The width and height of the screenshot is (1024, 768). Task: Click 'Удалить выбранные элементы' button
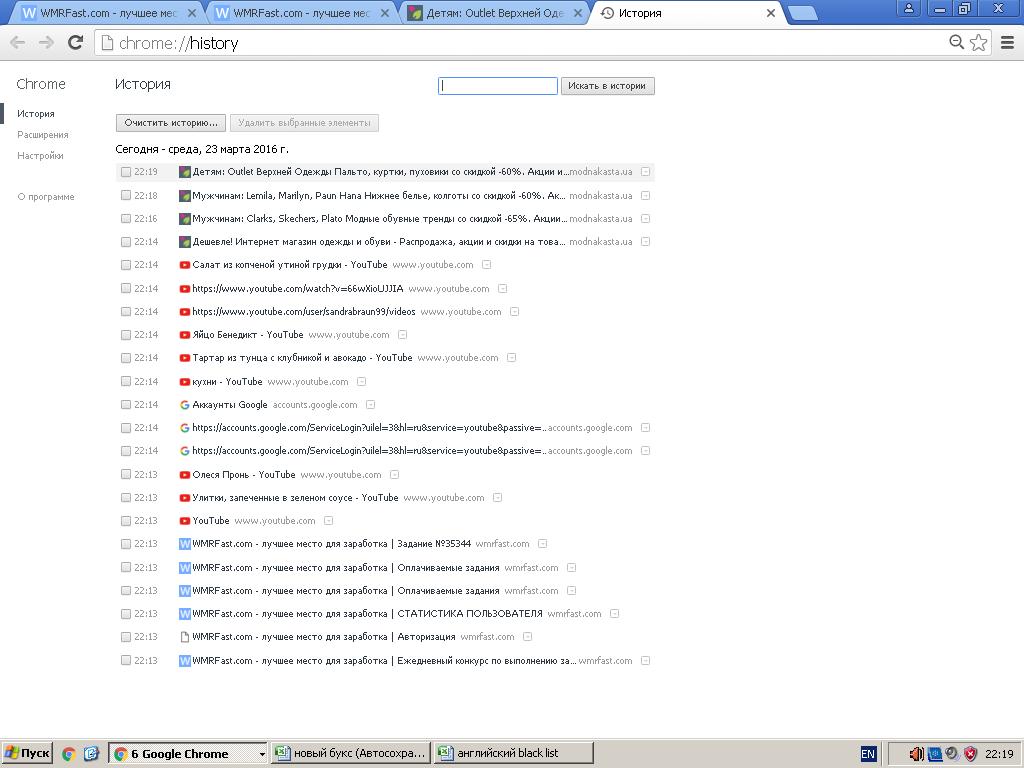[x=304, y=123]
